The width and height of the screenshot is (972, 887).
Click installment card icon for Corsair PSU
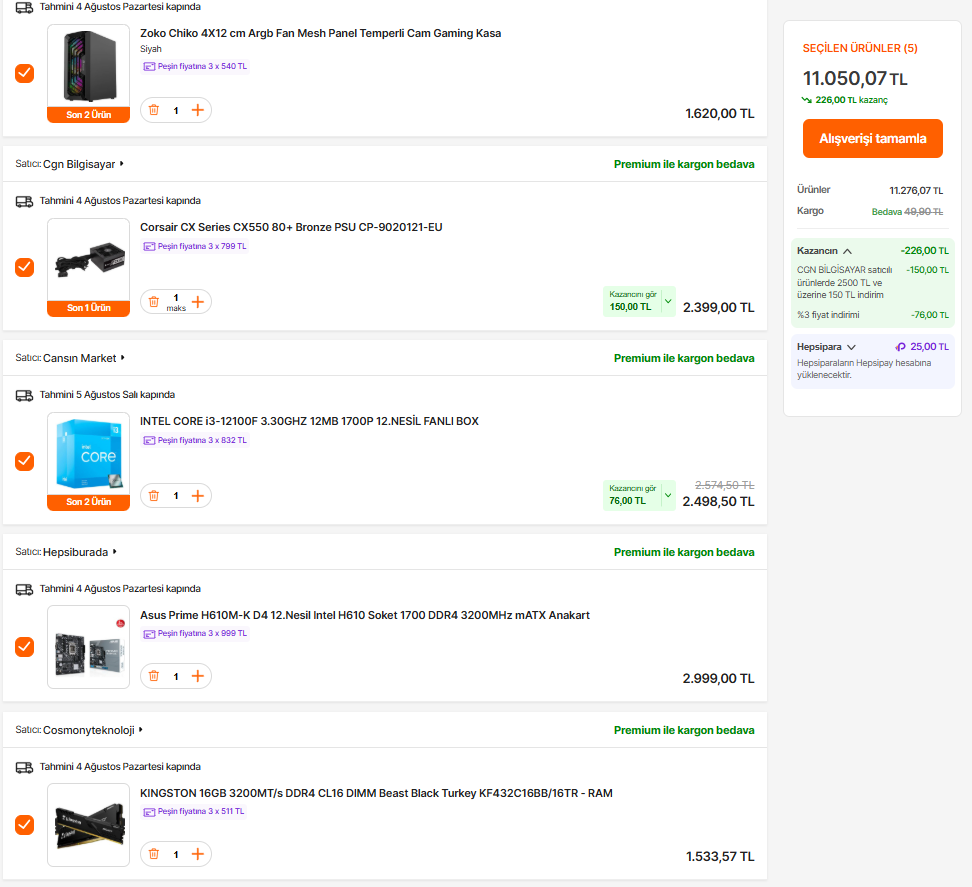[149, 247]
